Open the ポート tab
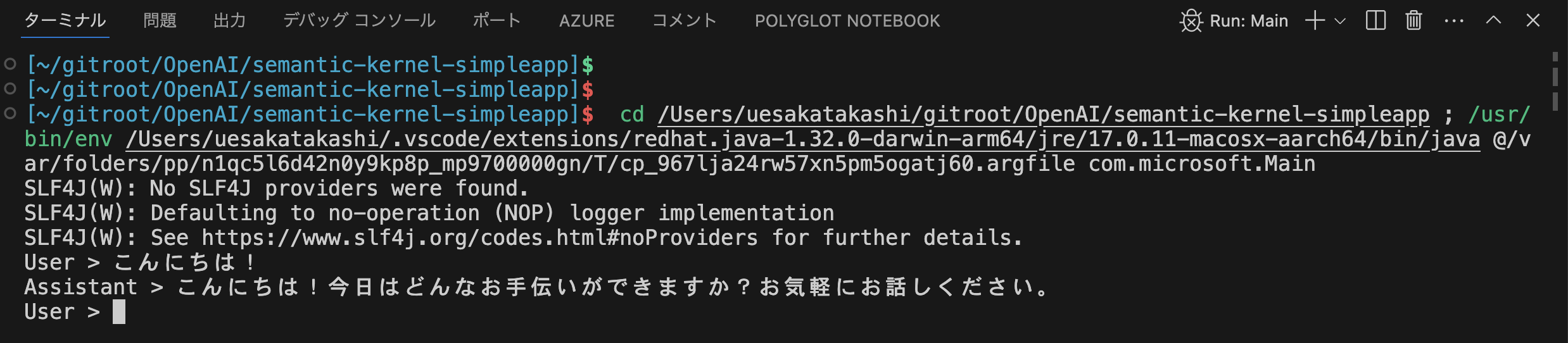Viewport: 1568px width, 343px height. click(497, 21)
